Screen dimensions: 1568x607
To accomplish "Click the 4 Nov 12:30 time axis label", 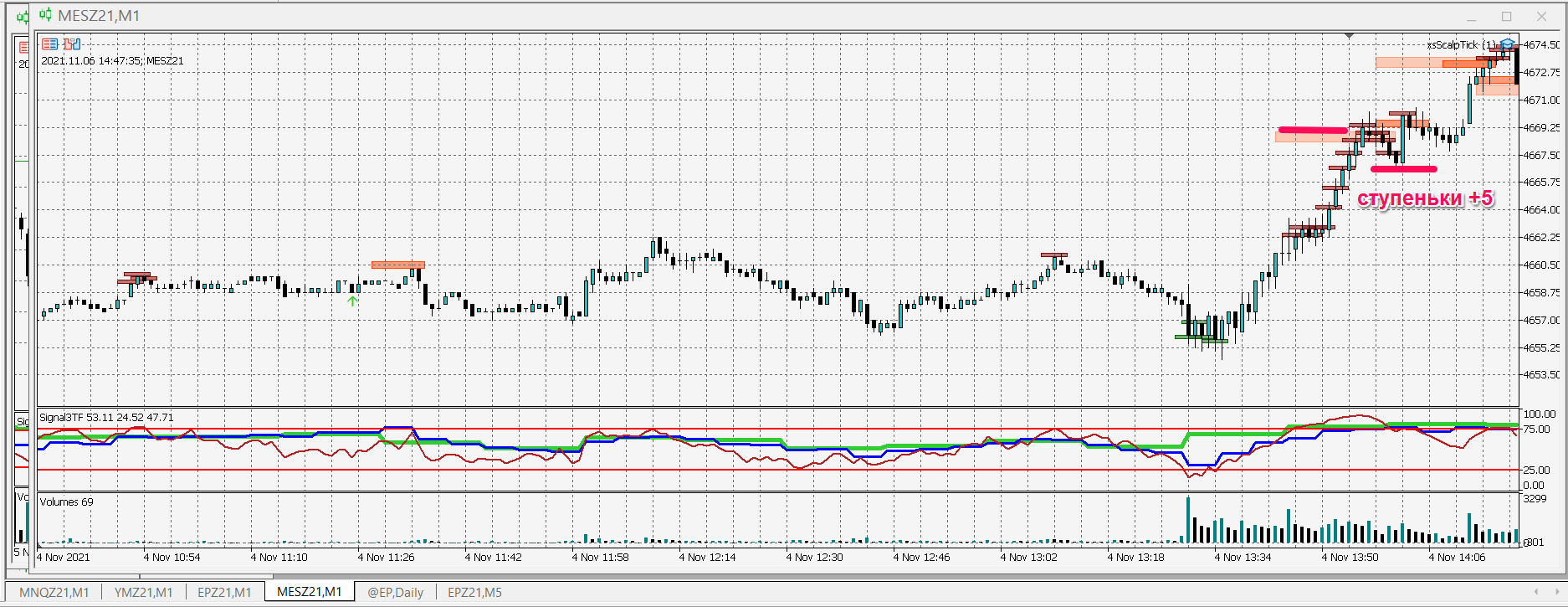I will (814, 557).
